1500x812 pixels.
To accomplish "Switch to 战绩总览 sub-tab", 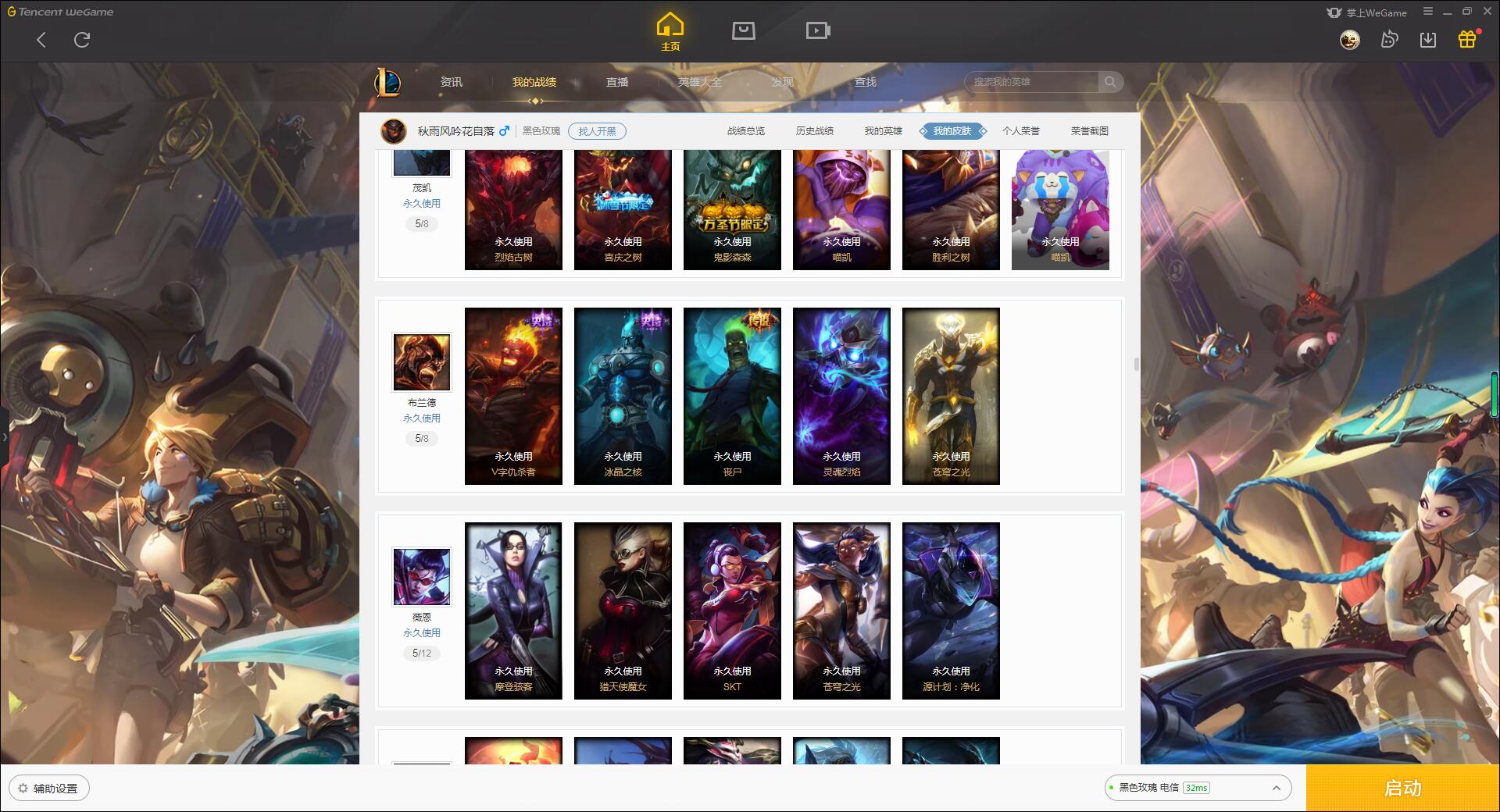I will click(x=746, y=131).
